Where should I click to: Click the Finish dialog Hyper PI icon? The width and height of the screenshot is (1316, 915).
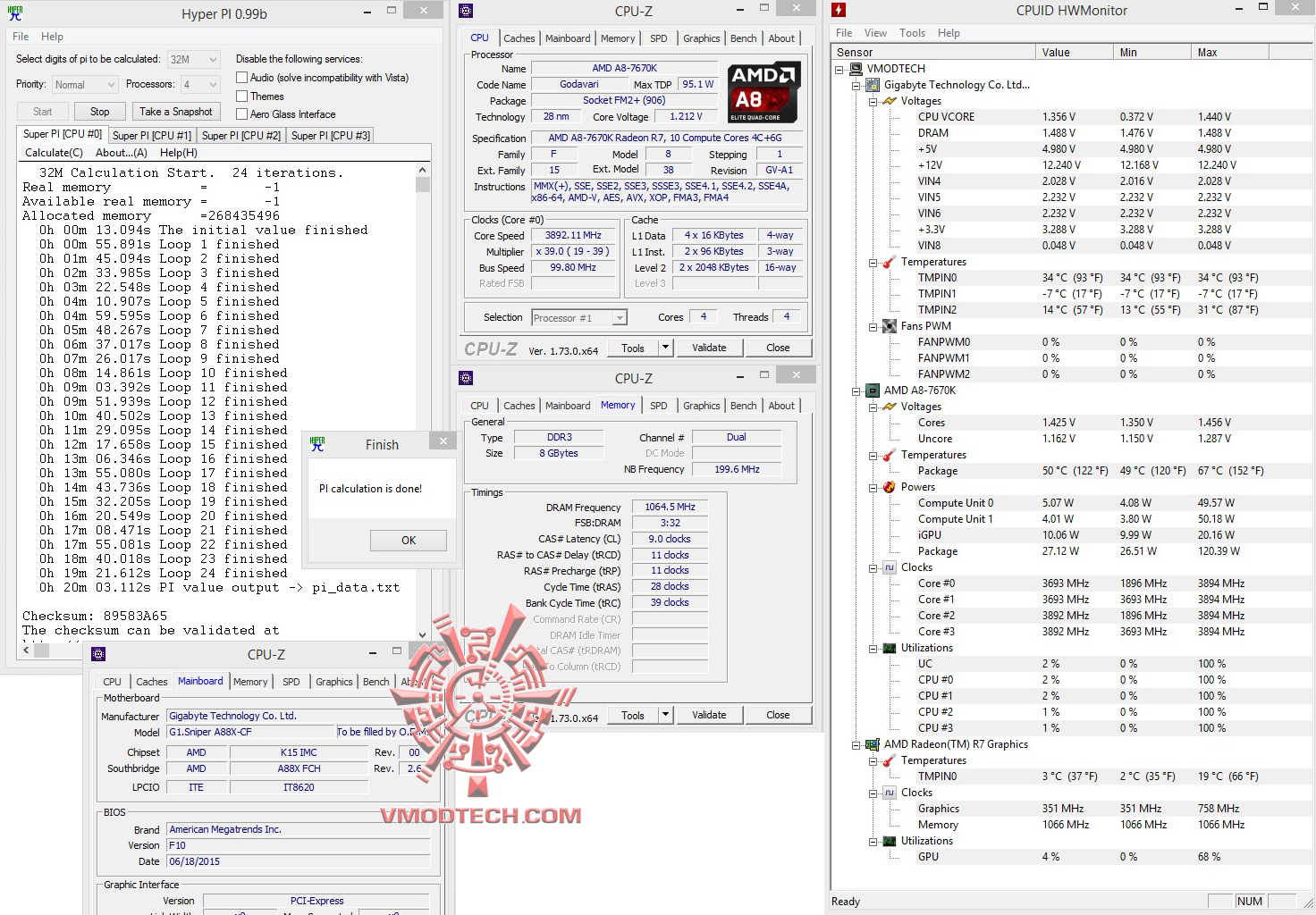(317, 444)
